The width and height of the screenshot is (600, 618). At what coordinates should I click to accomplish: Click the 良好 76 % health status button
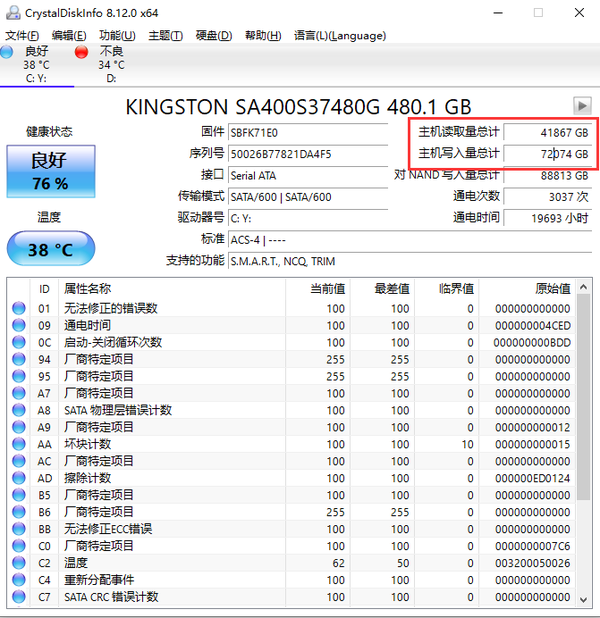(50, 171)
